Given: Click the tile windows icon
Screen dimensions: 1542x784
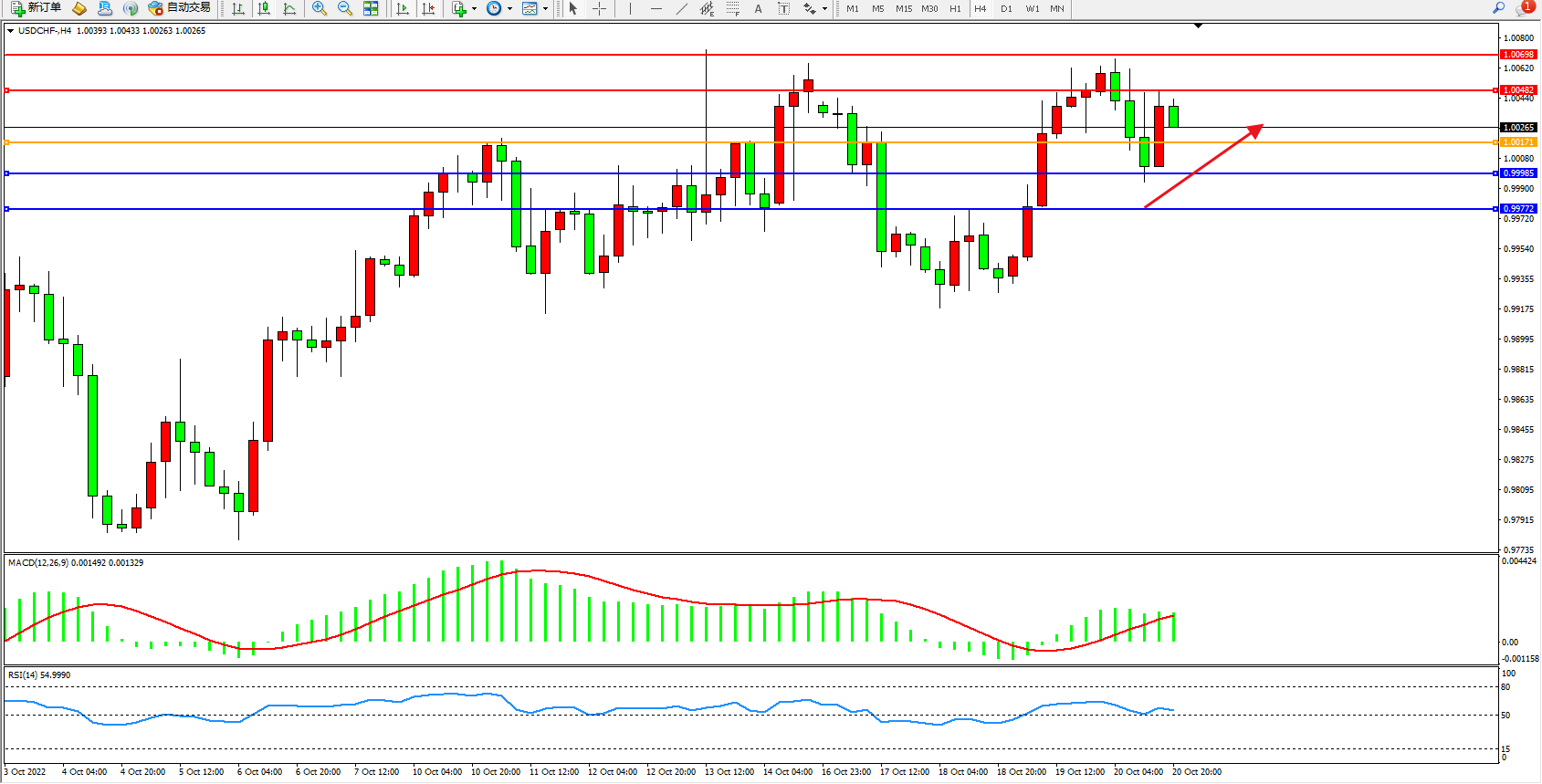Looking at the screenshot, I should (x=371, y=8).
